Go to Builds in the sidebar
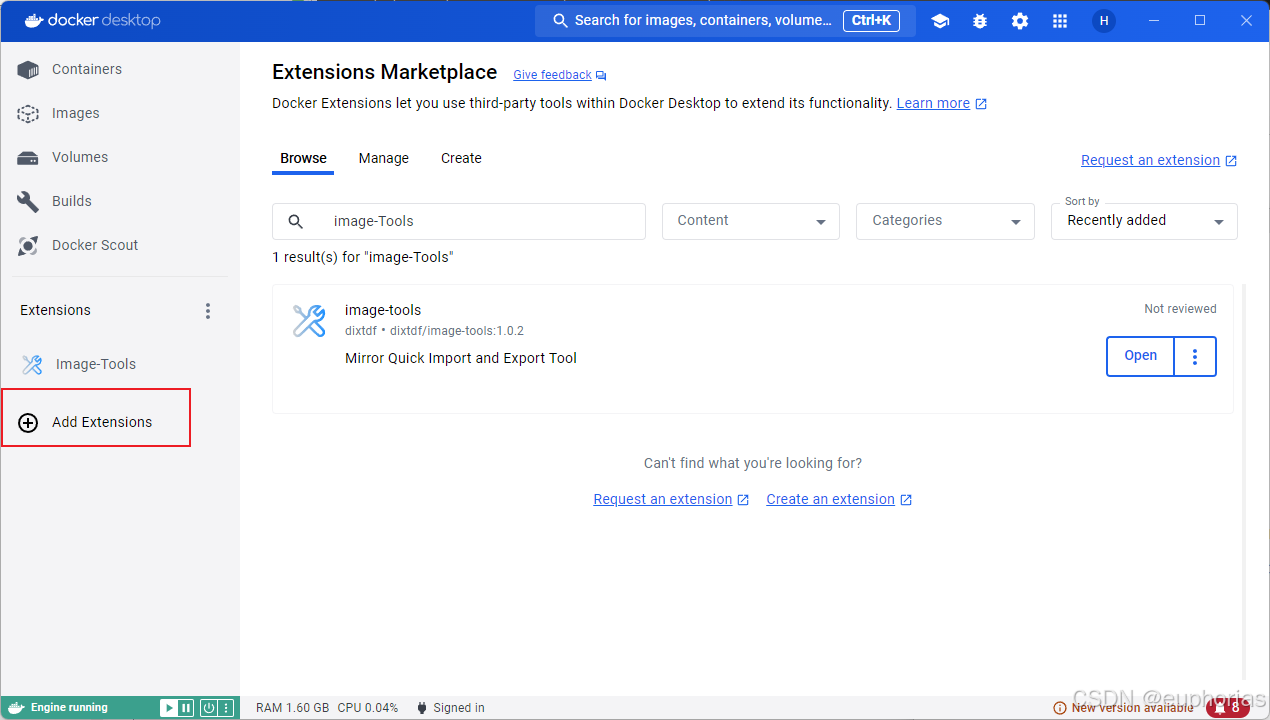Screen dimensions: 1270x720 click(x=120, y=201)
